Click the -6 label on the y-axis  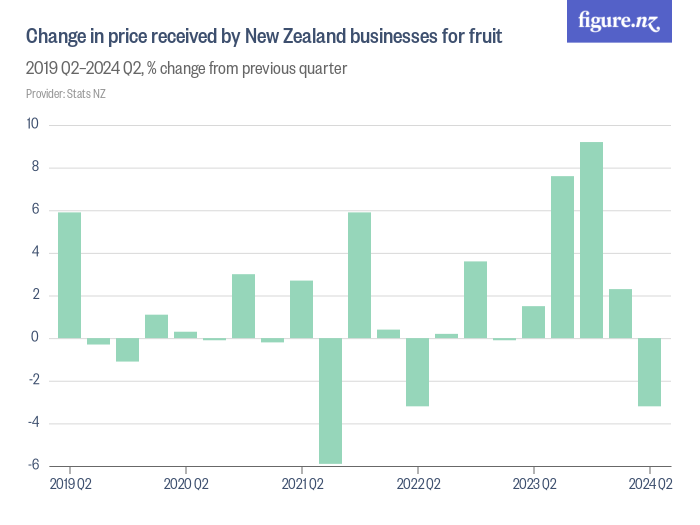click(33, 465)
